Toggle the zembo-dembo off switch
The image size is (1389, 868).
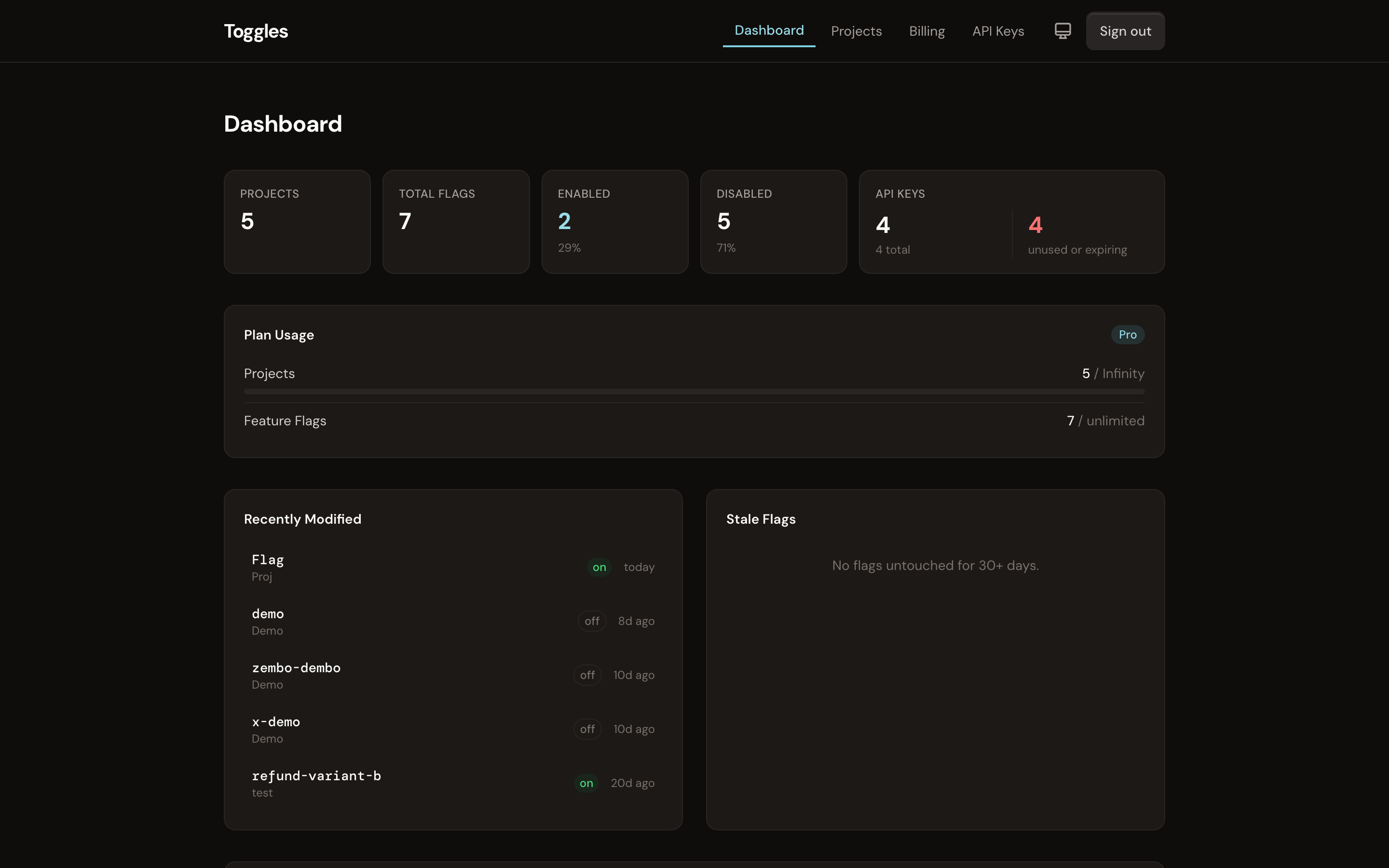(587, 675)
